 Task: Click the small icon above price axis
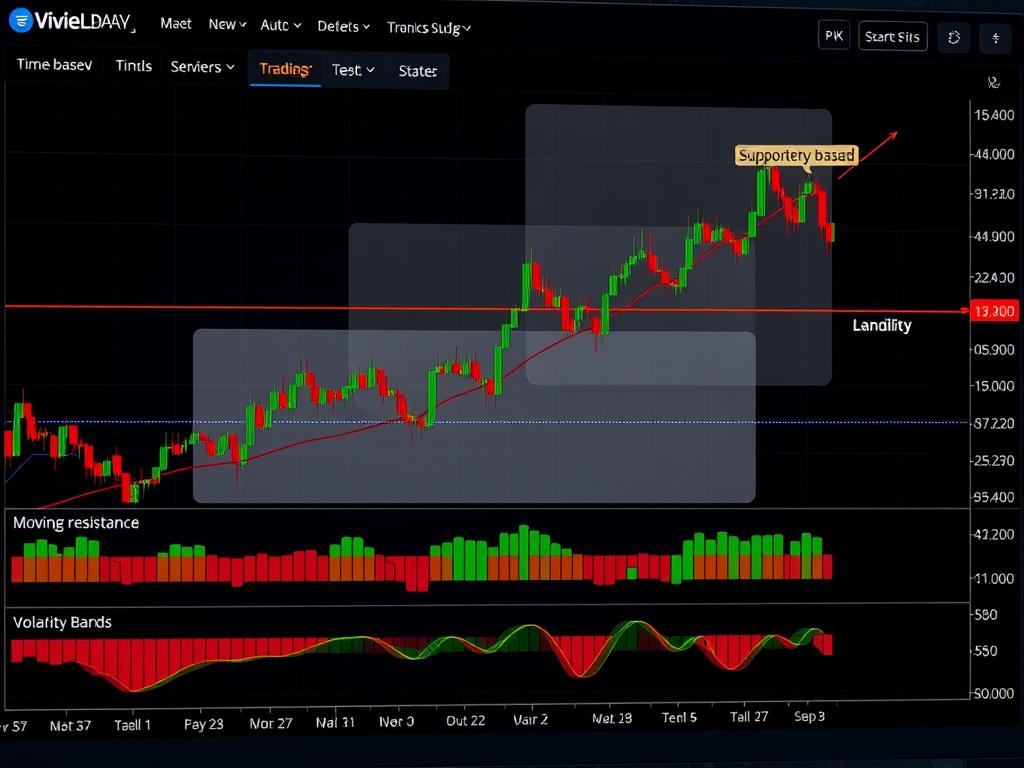click(993, 83)
